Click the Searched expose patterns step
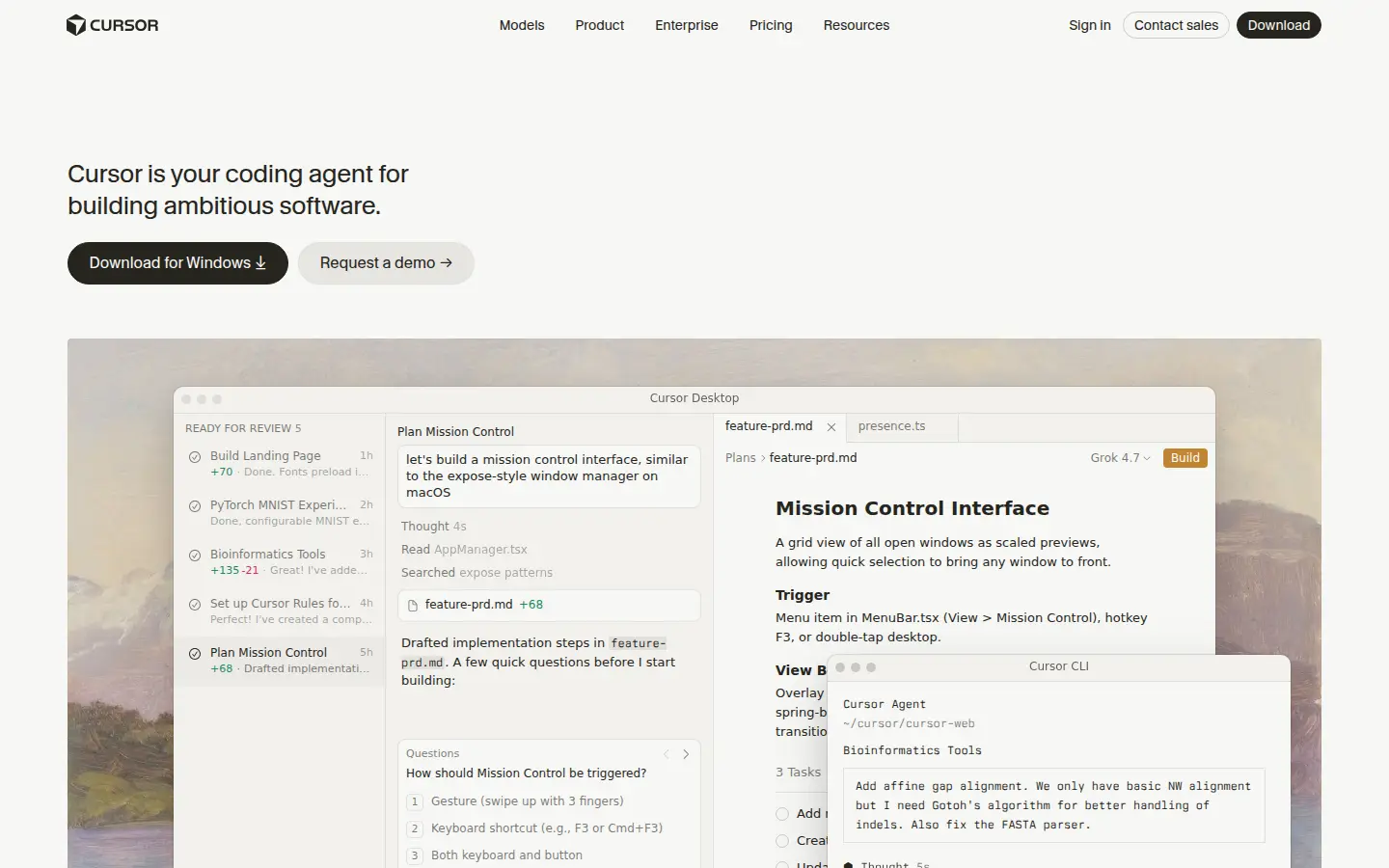This screenshot has height=868, width=1389. [477, 573]
